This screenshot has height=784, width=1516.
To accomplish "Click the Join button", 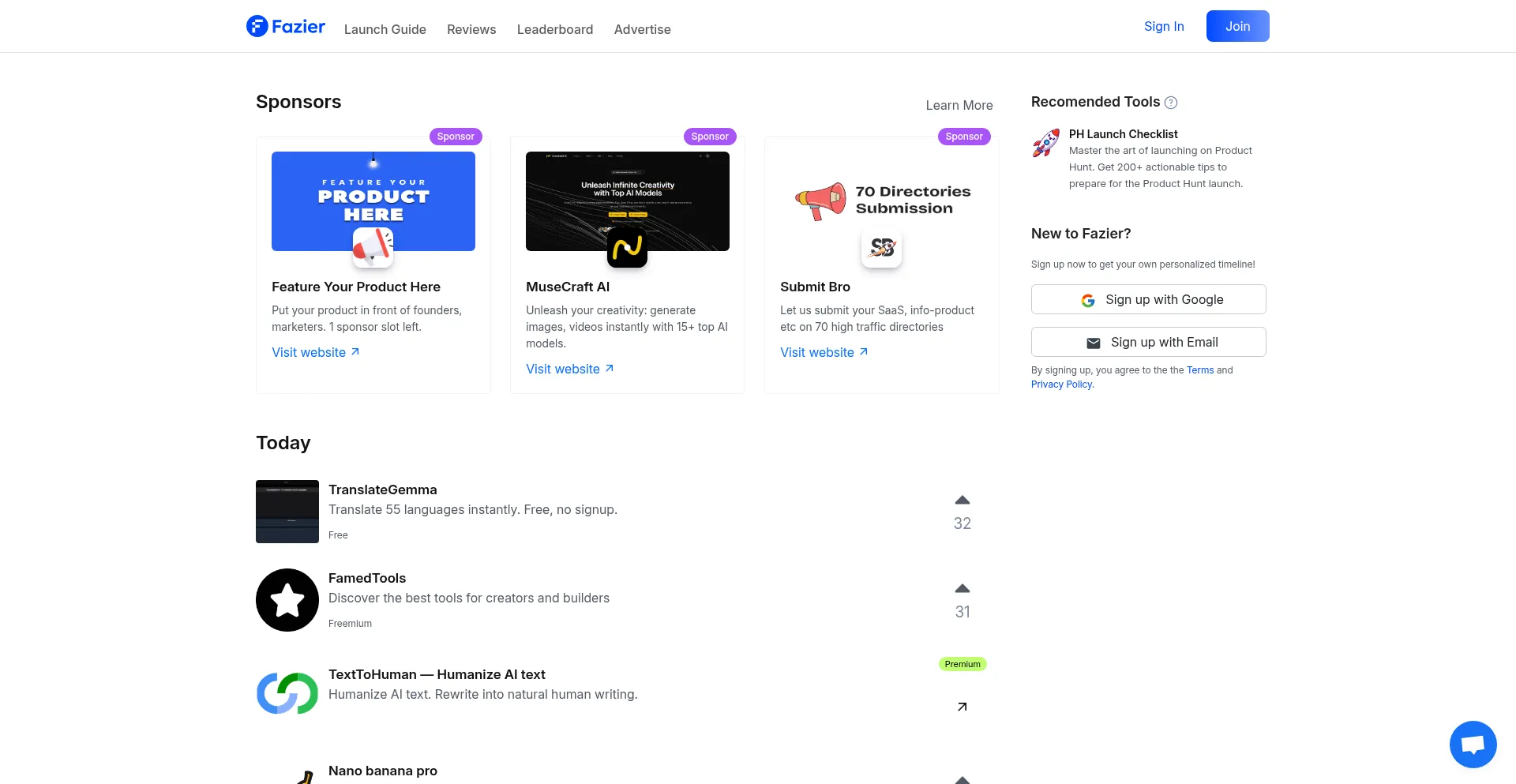I will click(x=1238, y=26).
